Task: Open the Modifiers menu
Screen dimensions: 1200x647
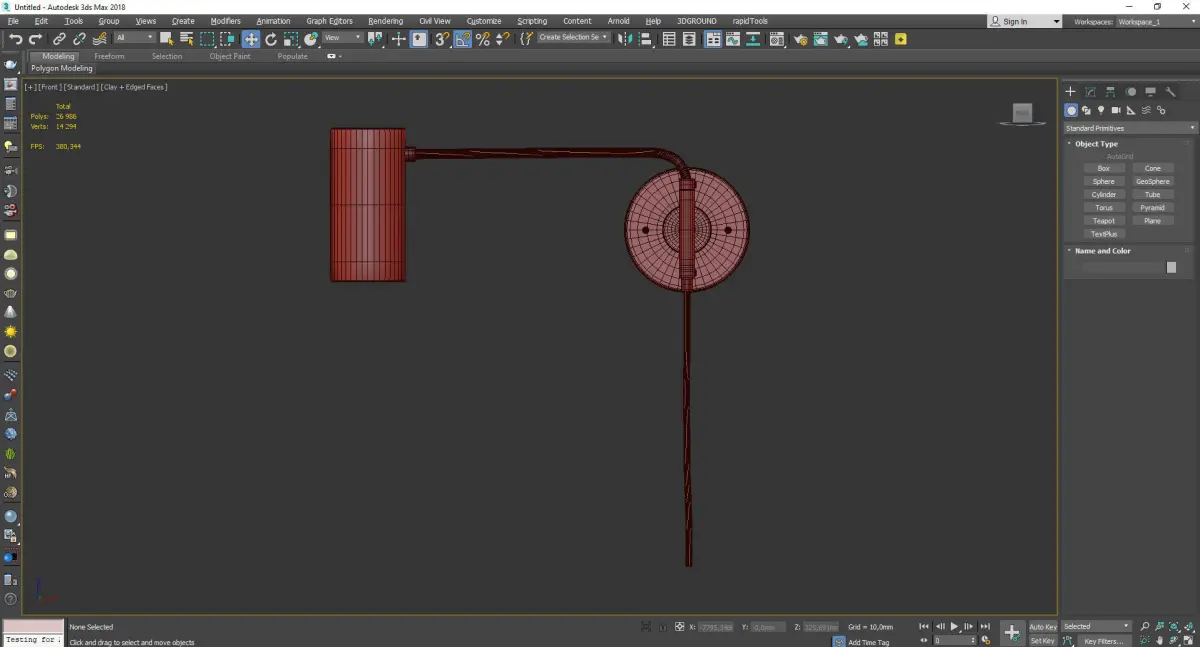Action: coord(225,21)
